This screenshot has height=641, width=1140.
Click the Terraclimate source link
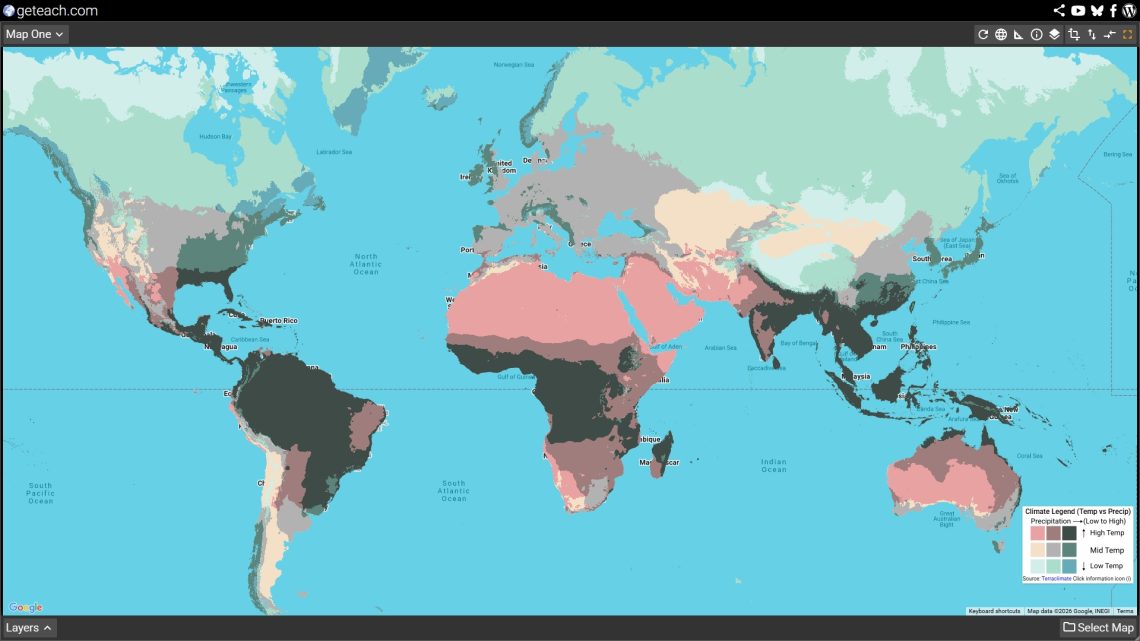1055,579
